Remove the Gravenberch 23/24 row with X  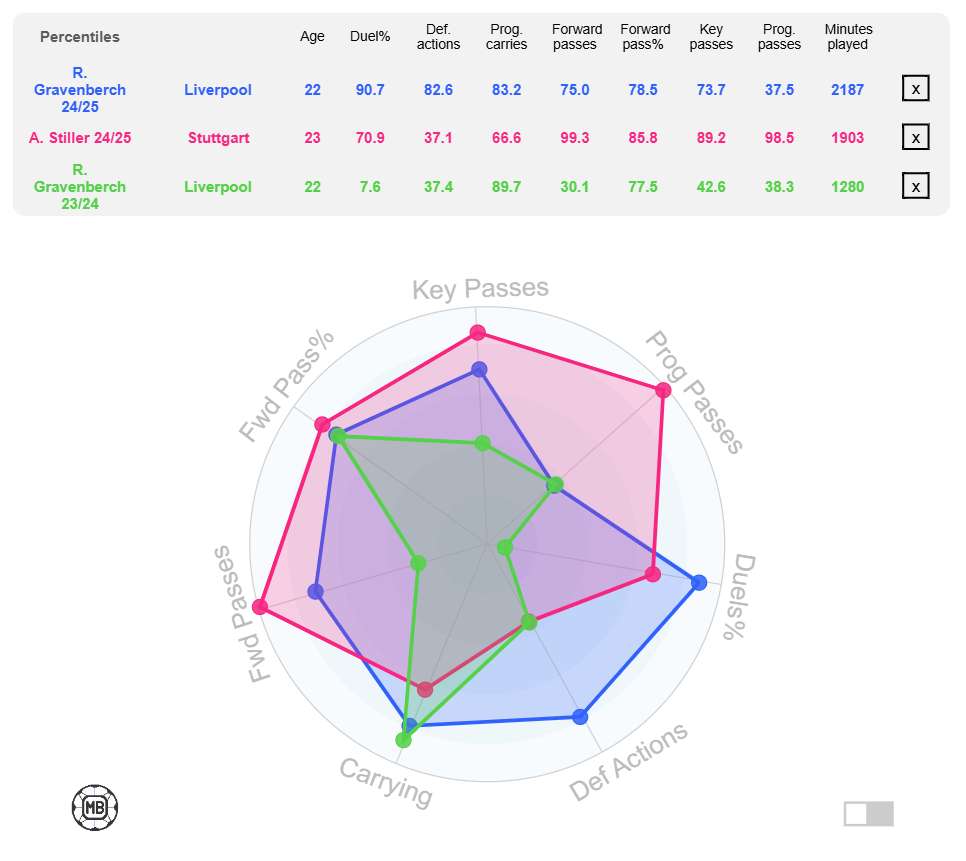[915, 186]
